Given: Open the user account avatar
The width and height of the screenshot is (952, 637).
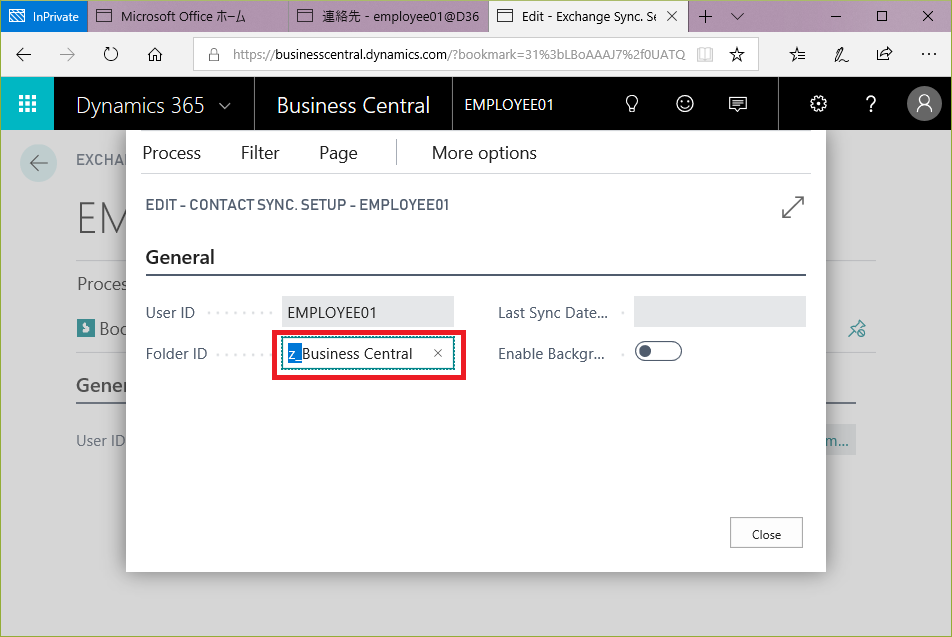Looking at the screenshot, I should (x=924, y=104).
